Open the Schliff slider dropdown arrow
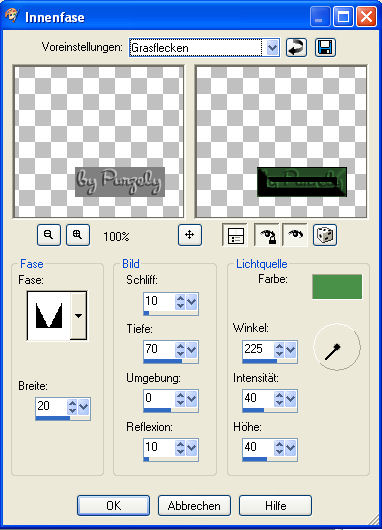This screenshot has width=382, height=530. 192,302
